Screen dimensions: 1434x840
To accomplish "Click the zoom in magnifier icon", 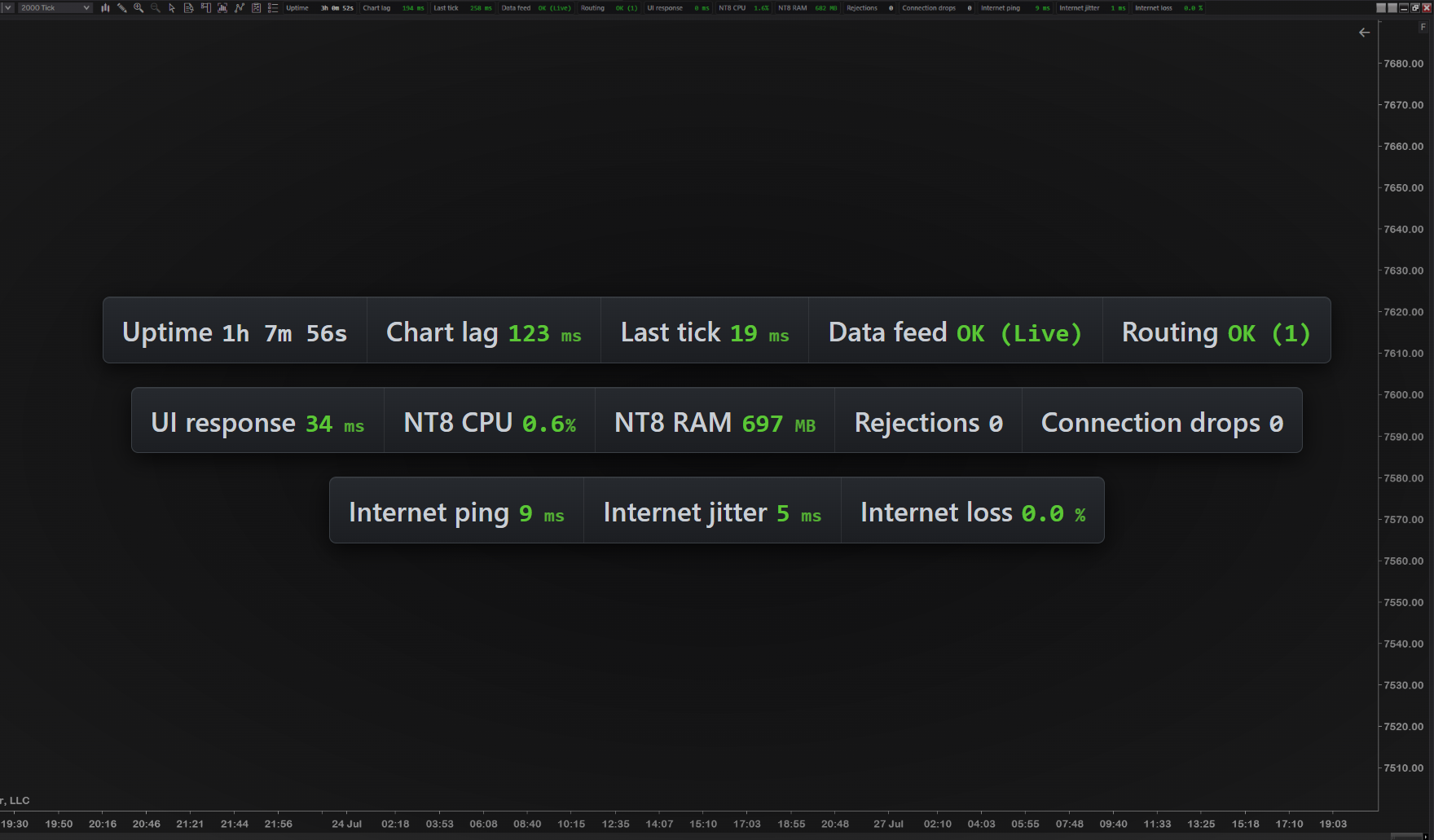I will tap(139, 7).
